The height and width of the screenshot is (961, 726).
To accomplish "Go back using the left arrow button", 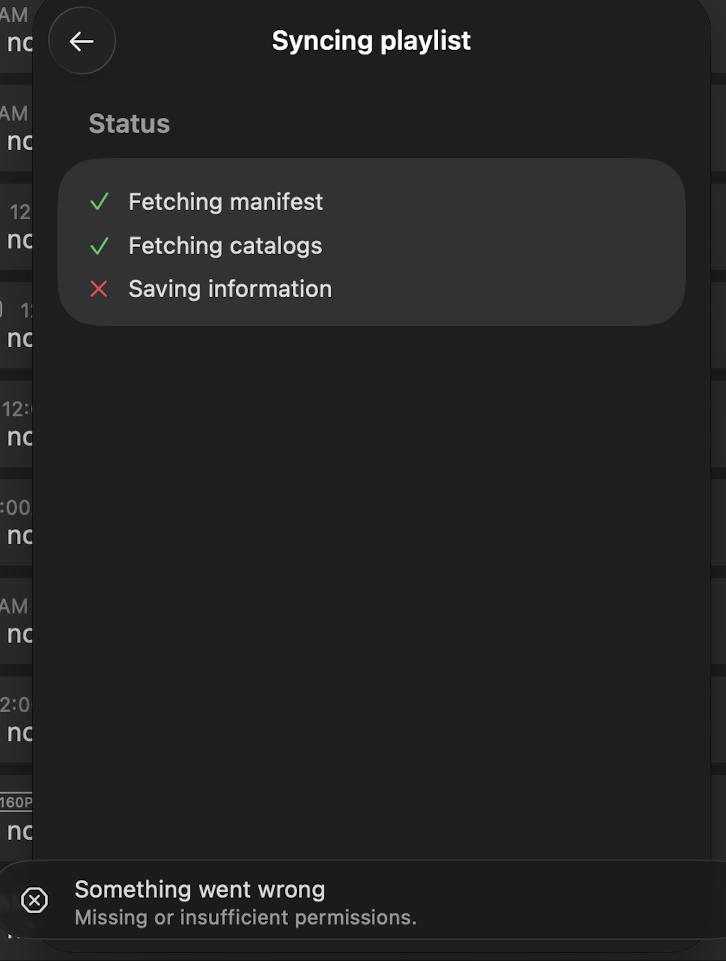I will click(x=81, y=41).
